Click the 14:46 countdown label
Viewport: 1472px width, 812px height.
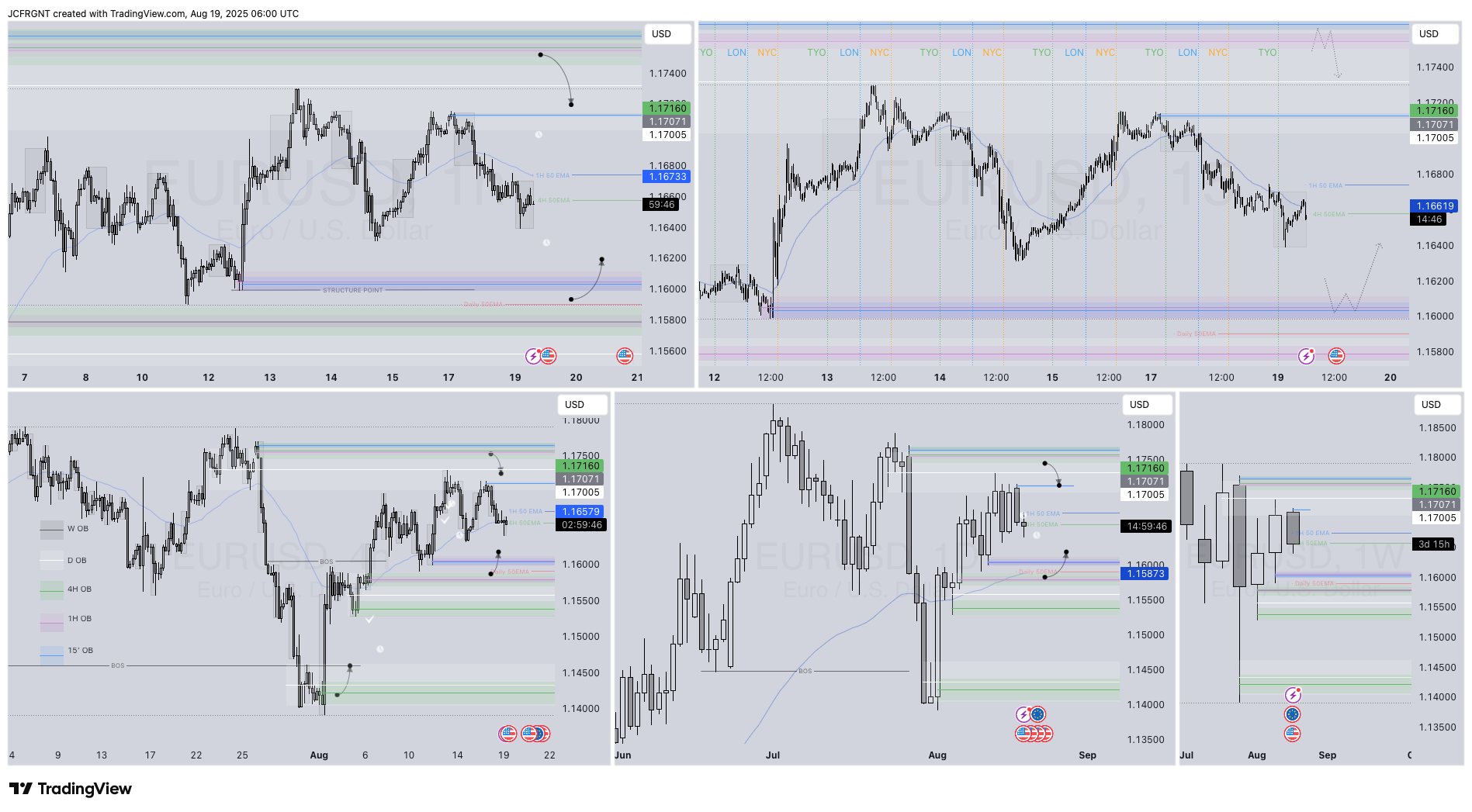(1429, 219)
